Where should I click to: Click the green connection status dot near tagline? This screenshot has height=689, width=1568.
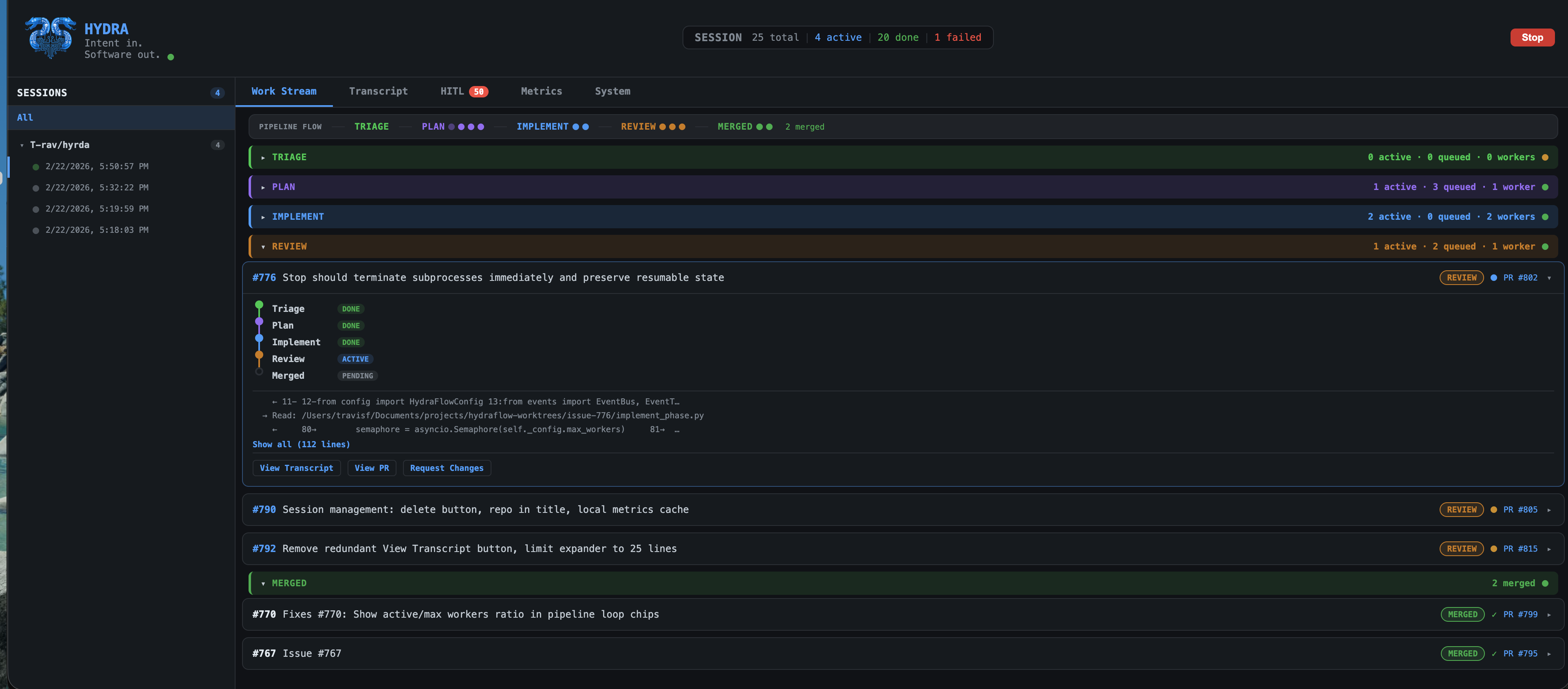point(170,57)
